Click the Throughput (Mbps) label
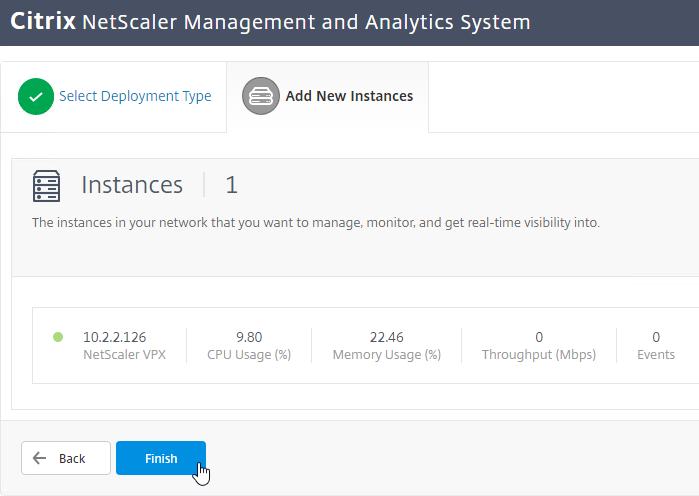The height and width of the screenshot is (496, 699). point(539,355)
